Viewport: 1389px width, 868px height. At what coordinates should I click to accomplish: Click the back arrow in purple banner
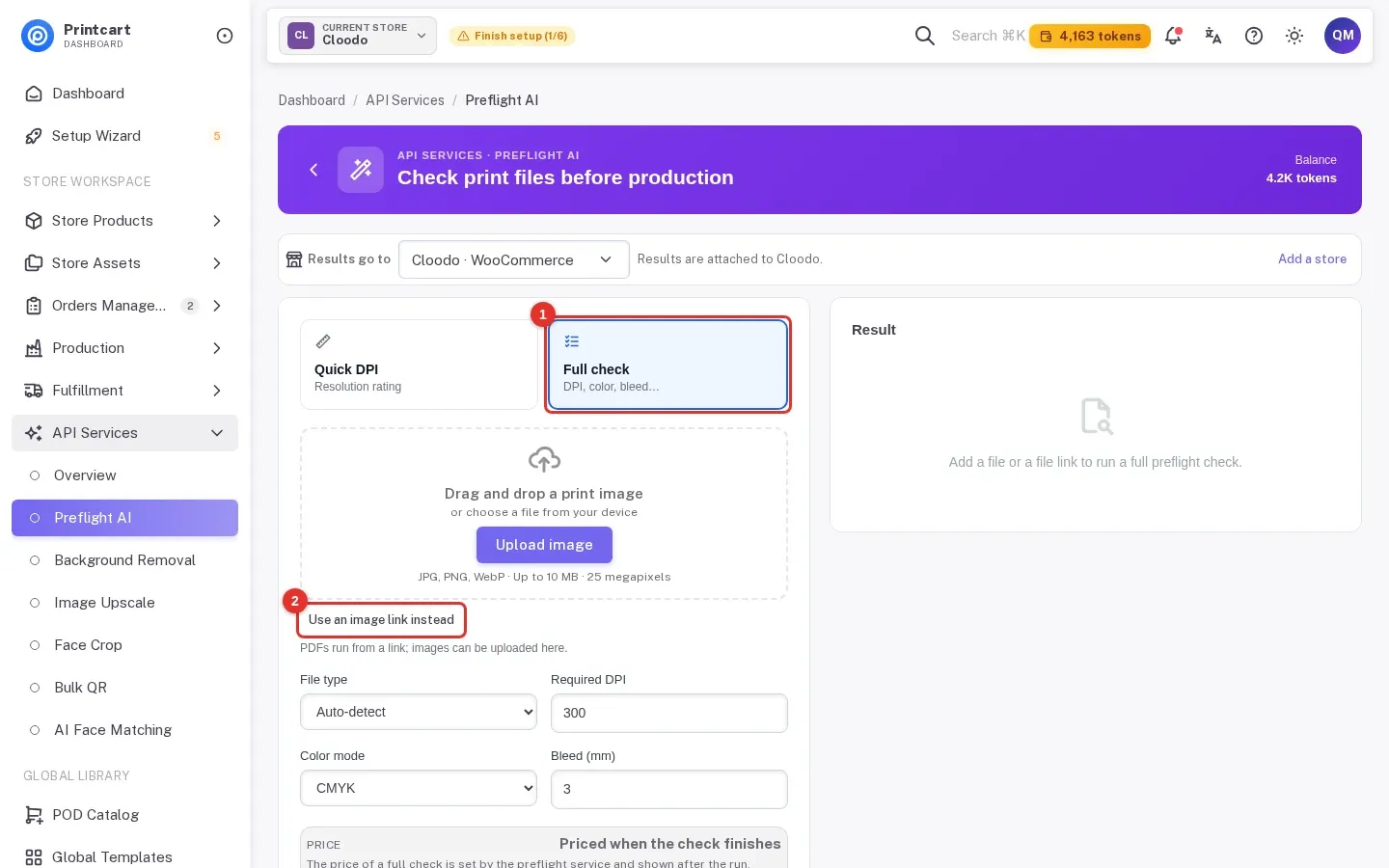pos(313,170)
